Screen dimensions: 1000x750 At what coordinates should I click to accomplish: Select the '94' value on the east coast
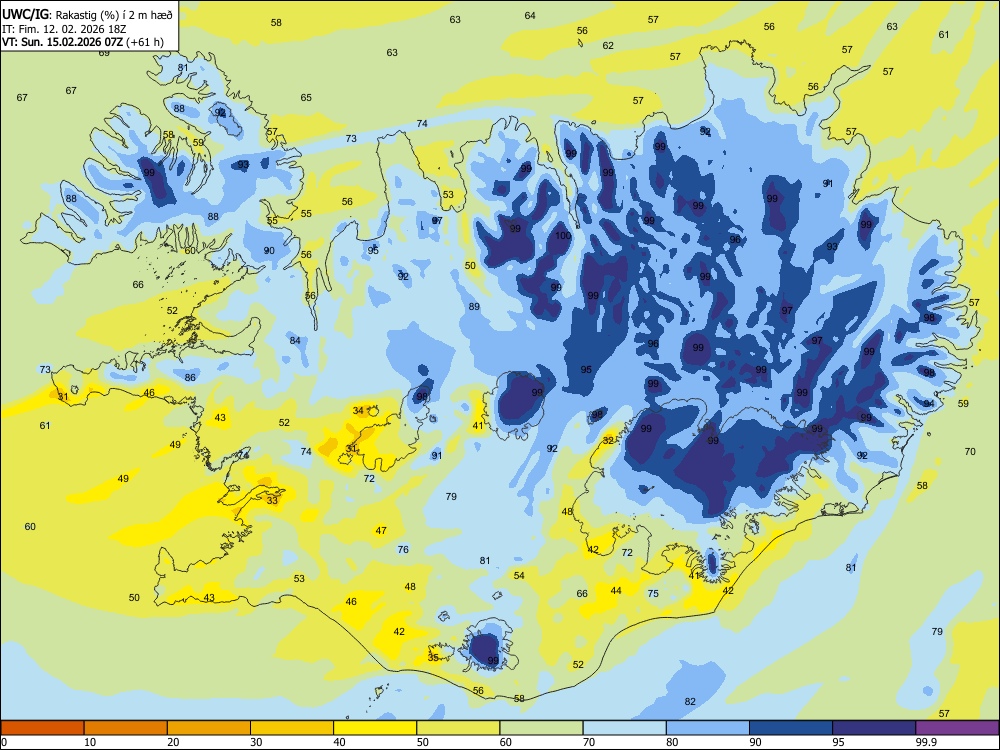(x=929, y=404)
